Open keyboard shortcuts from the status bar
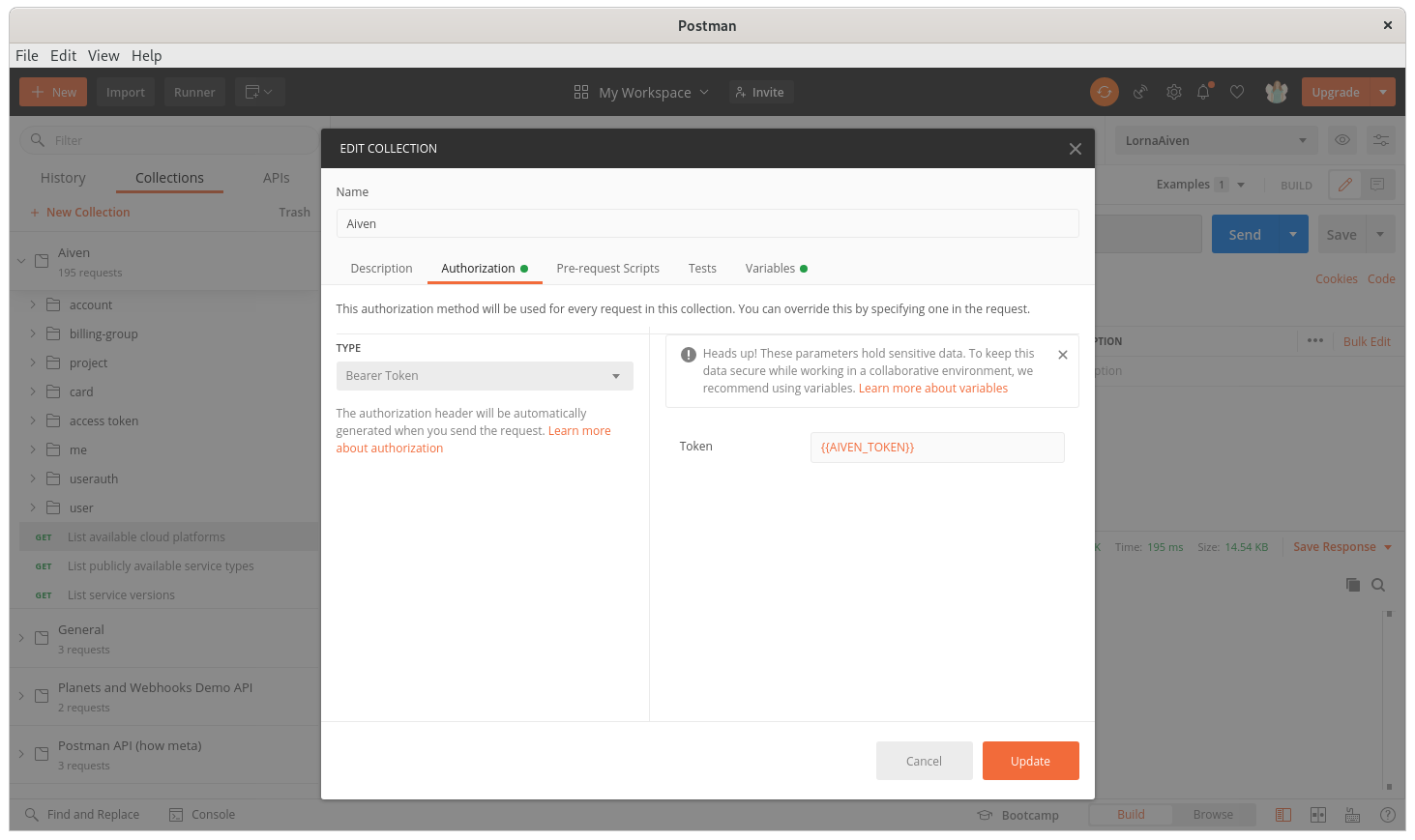This screenshot has width=1415, height=840. pos(1351,815)
